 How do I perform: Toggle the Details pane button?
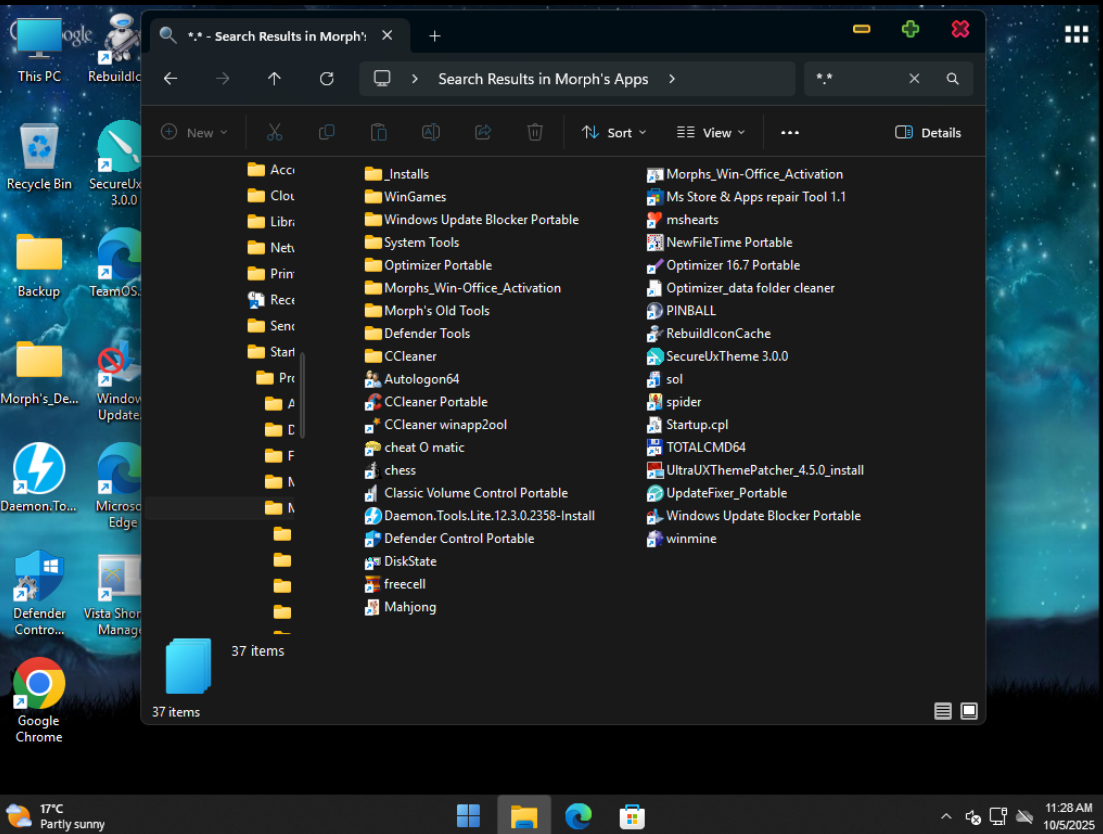point(928,132)
